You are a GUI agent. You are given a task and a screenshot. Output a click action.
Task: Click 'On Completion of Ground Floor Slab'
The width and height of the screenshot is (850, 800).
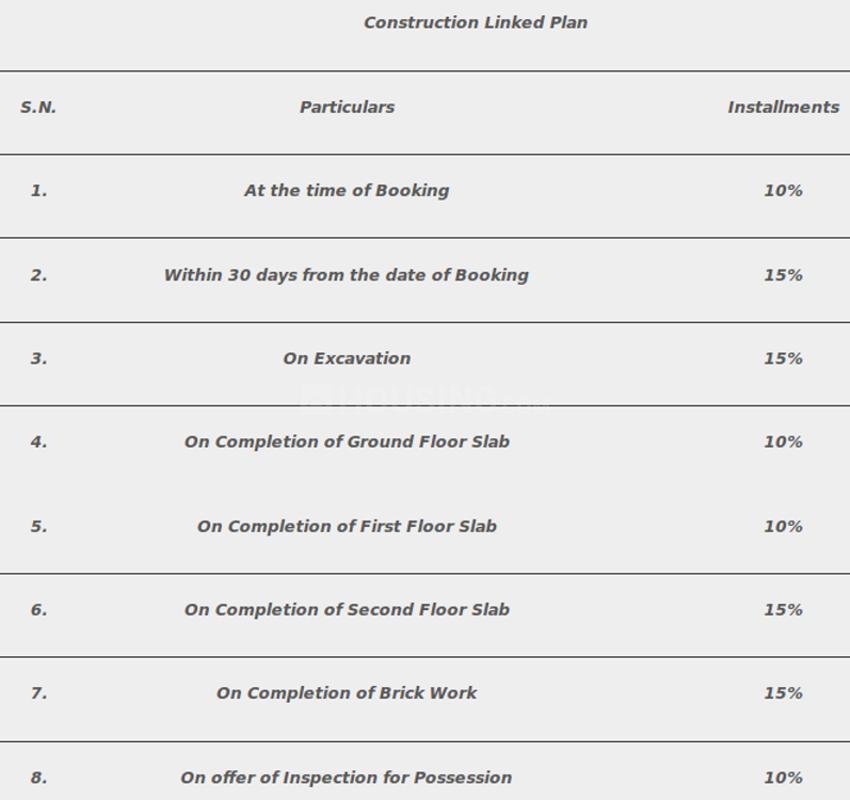347,442
